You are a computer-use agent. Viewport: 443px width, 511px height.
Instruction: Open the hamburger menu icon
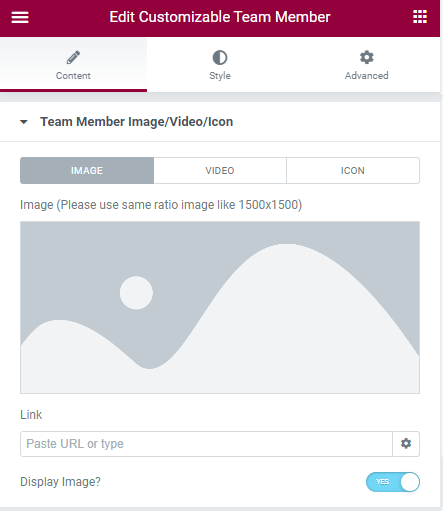coord(20,17)
